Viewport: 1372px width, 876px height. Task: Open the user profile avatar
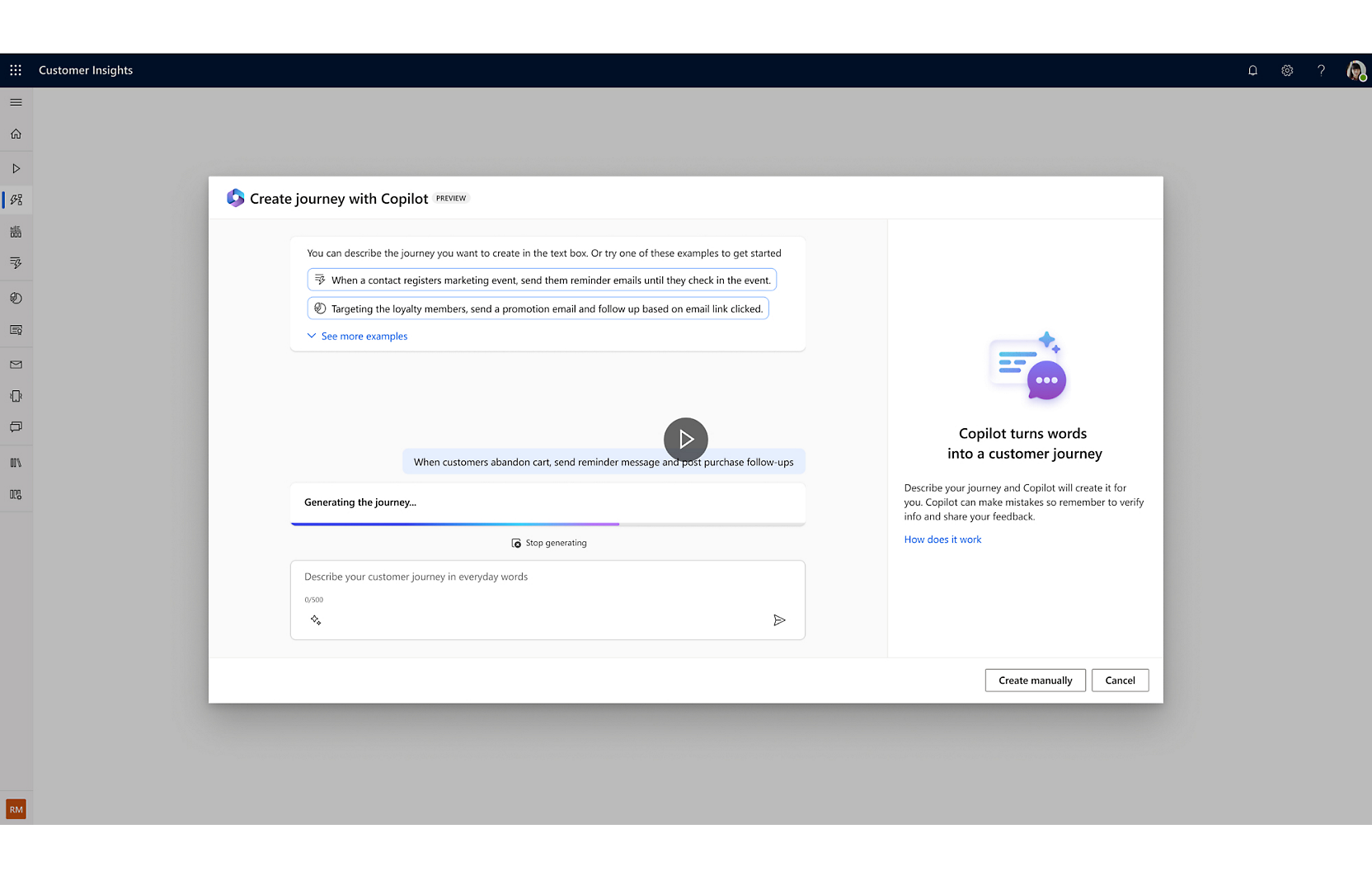[x=1356, y=70]
